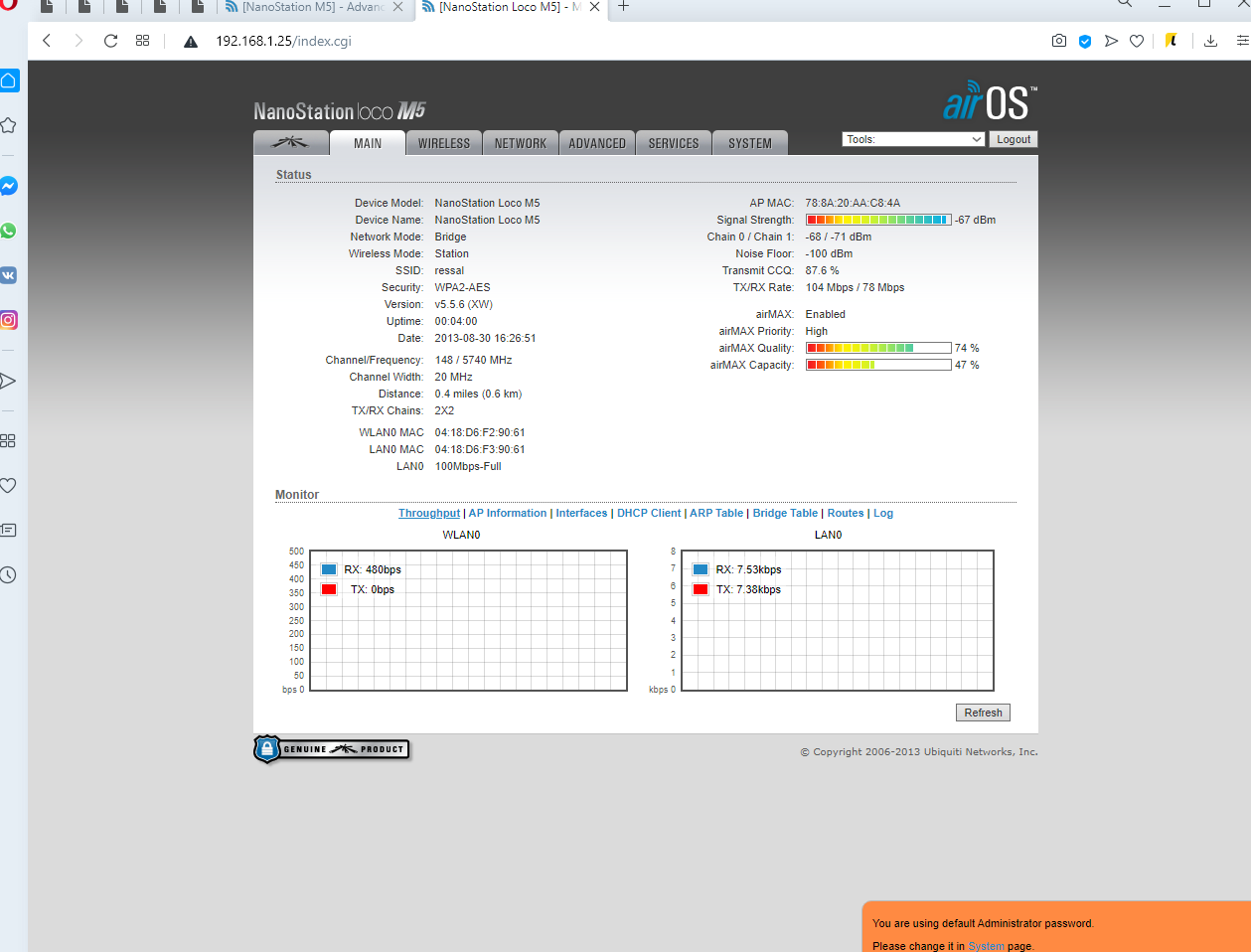Click the Refresh button
Image resolution: width=1251 pixels, height=952 pixels.
[x=983, y=713]
